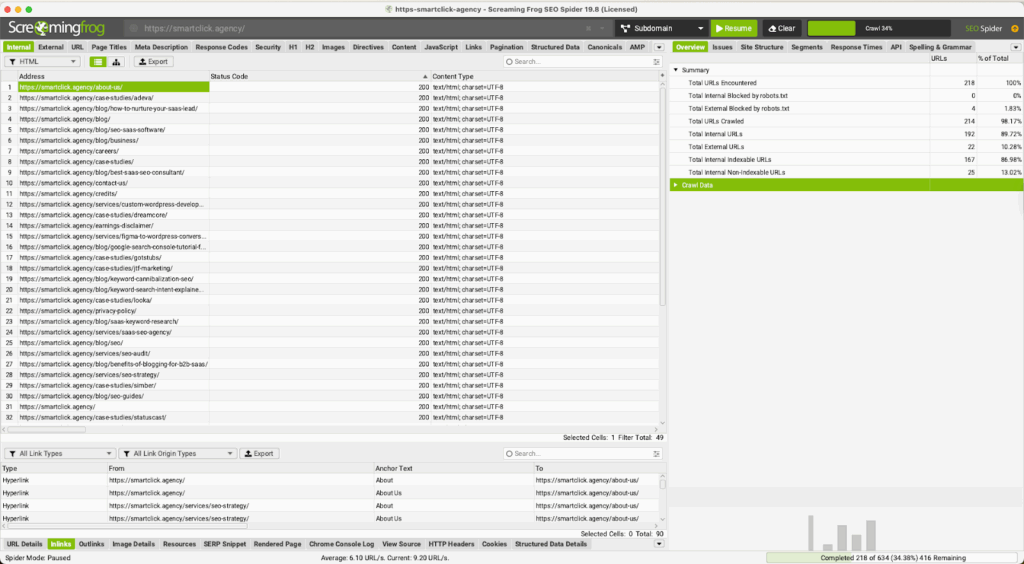Open the HTTP Headers tab

(x=451, y=544)
